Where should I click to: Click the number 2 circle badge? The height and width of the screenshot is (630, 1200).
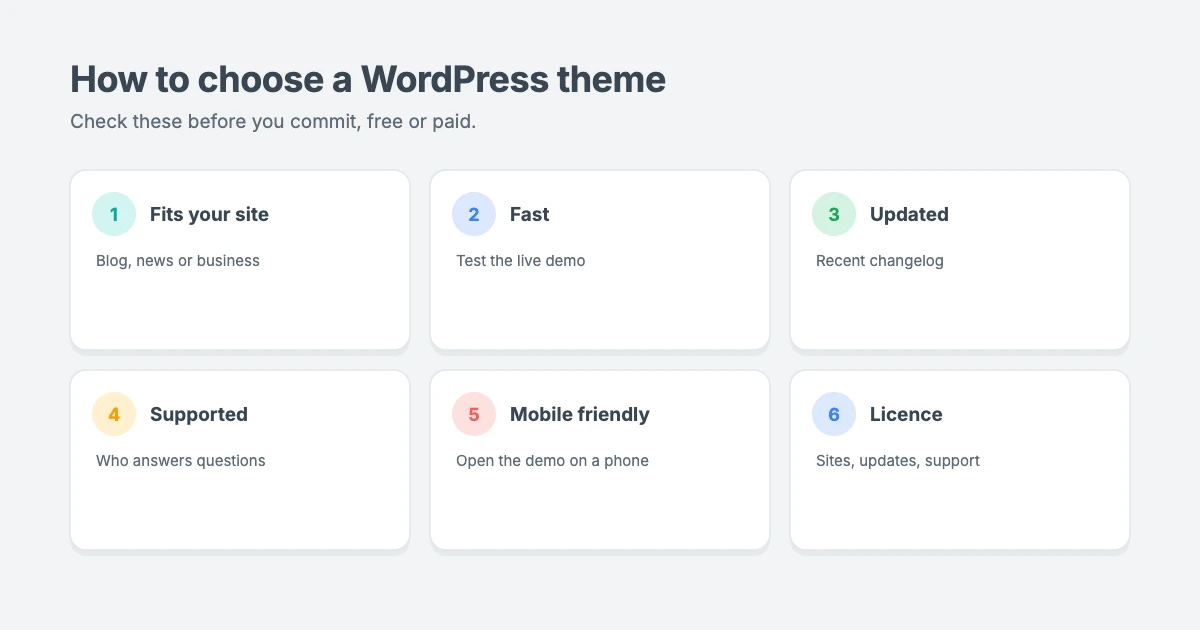[x=474, y=214]
